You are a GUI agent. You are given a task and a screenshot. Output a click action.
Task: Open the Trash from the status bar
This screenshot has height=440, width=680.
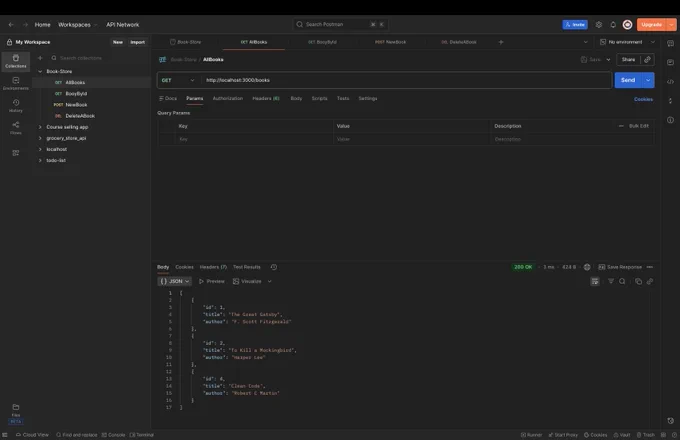(x=646, y=435)
